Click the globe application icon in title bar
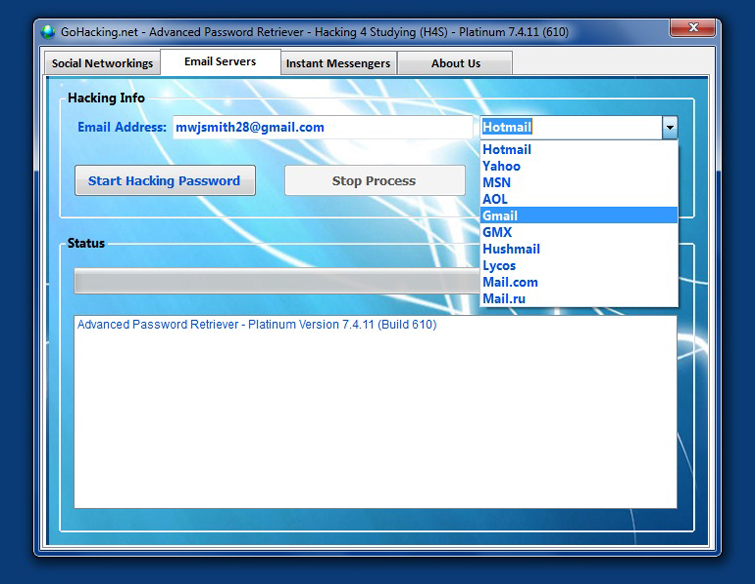 (48, 32)
